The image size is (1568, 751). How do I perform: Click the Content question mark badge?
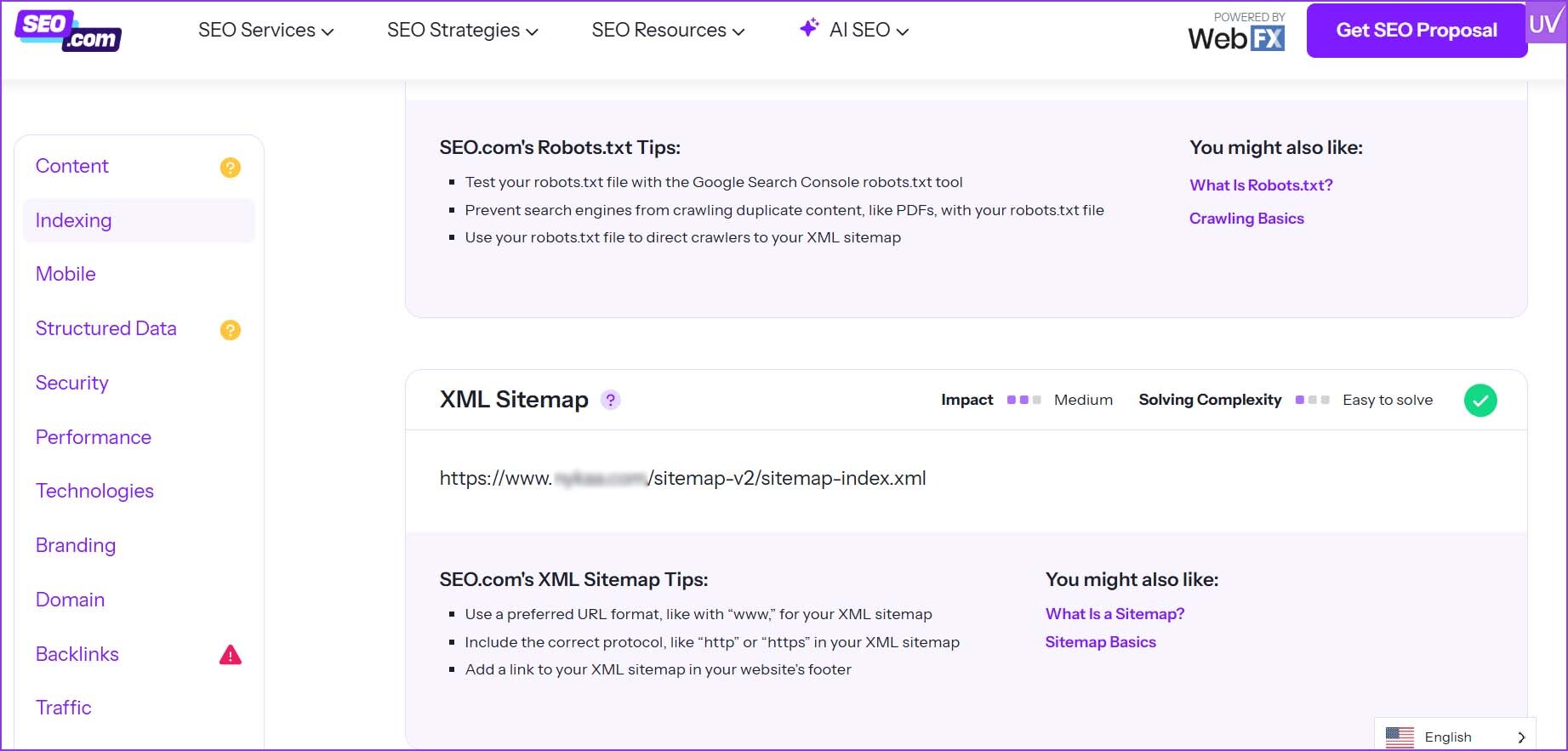pos(231,168)
